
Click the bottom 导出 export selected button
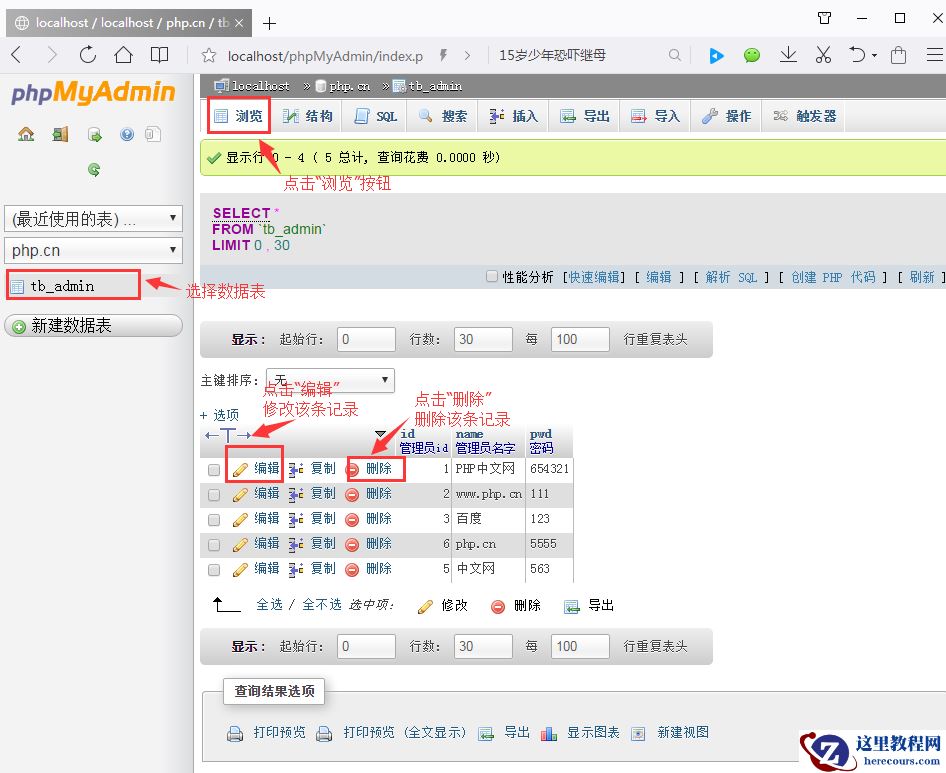tap(589, 605)
